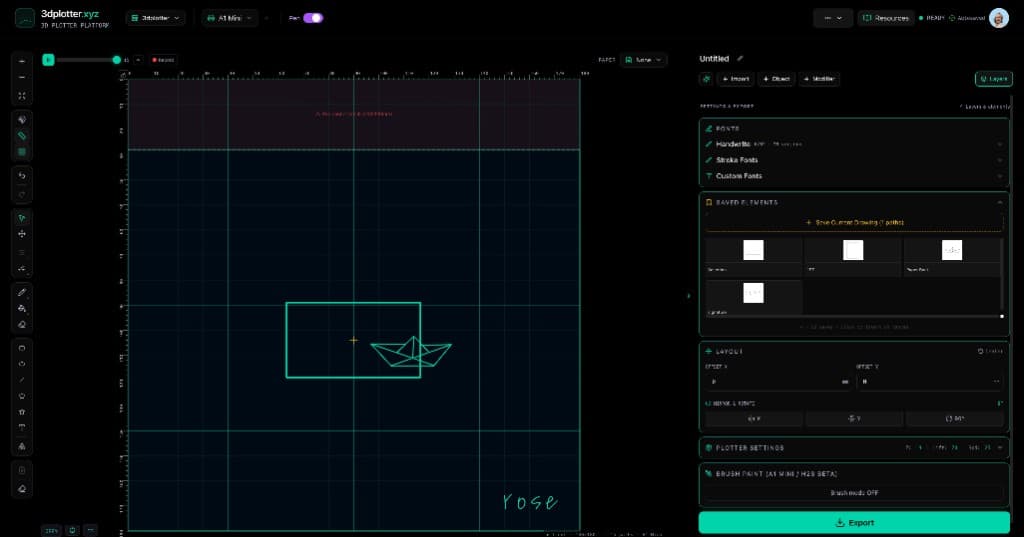Click the zoom in icon in the left toolbar
This screenshot has width=1024, height=537.
(22, 61)
